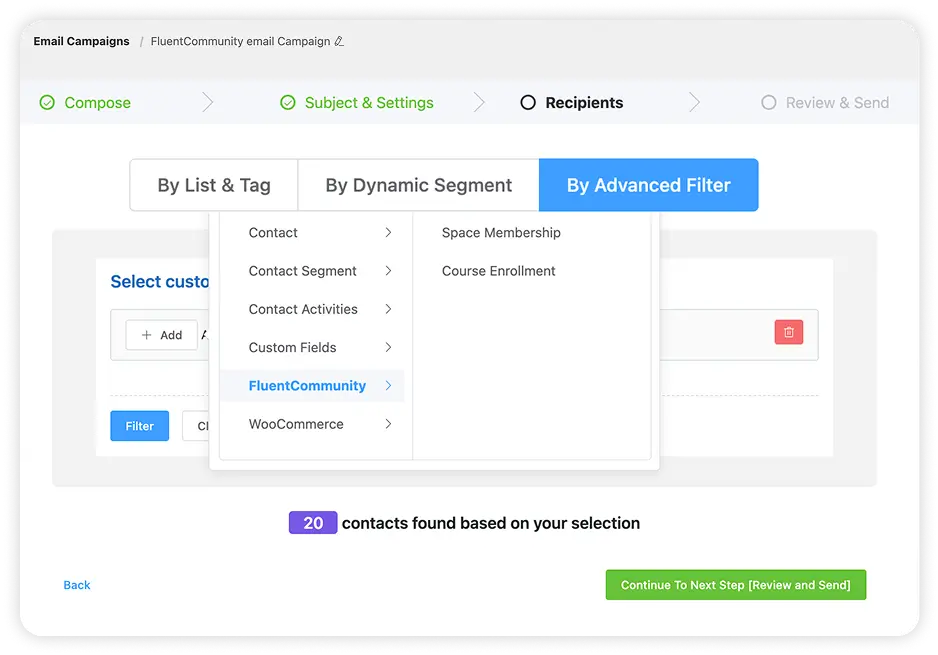Viewport: 938px width, 655px height.
Task: Open the Recipients step
Action: tap(571, 103)
